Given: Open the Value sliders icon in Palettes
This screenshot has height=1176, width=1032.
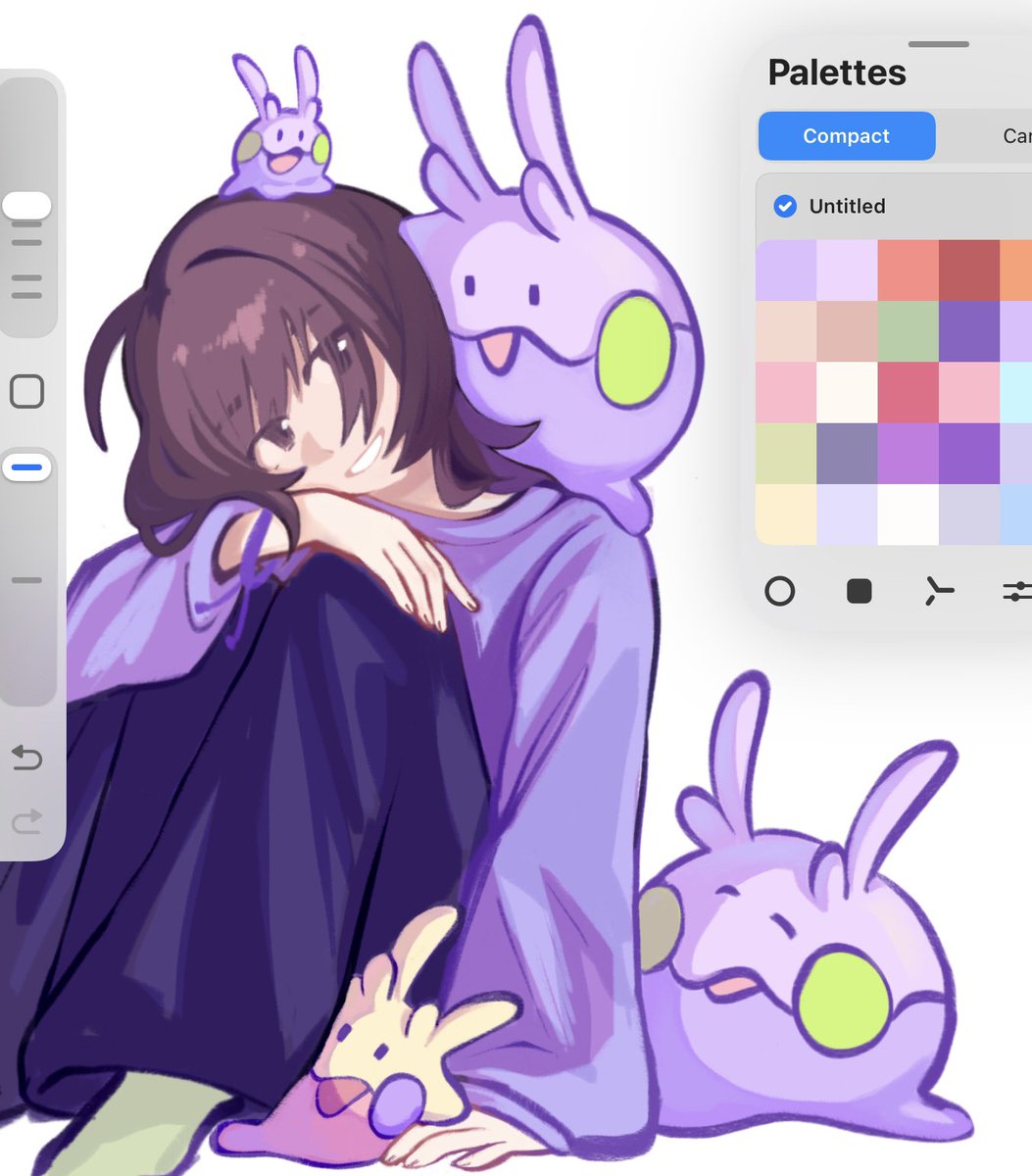Looking at the screenshot, I should coord(1017,591).
